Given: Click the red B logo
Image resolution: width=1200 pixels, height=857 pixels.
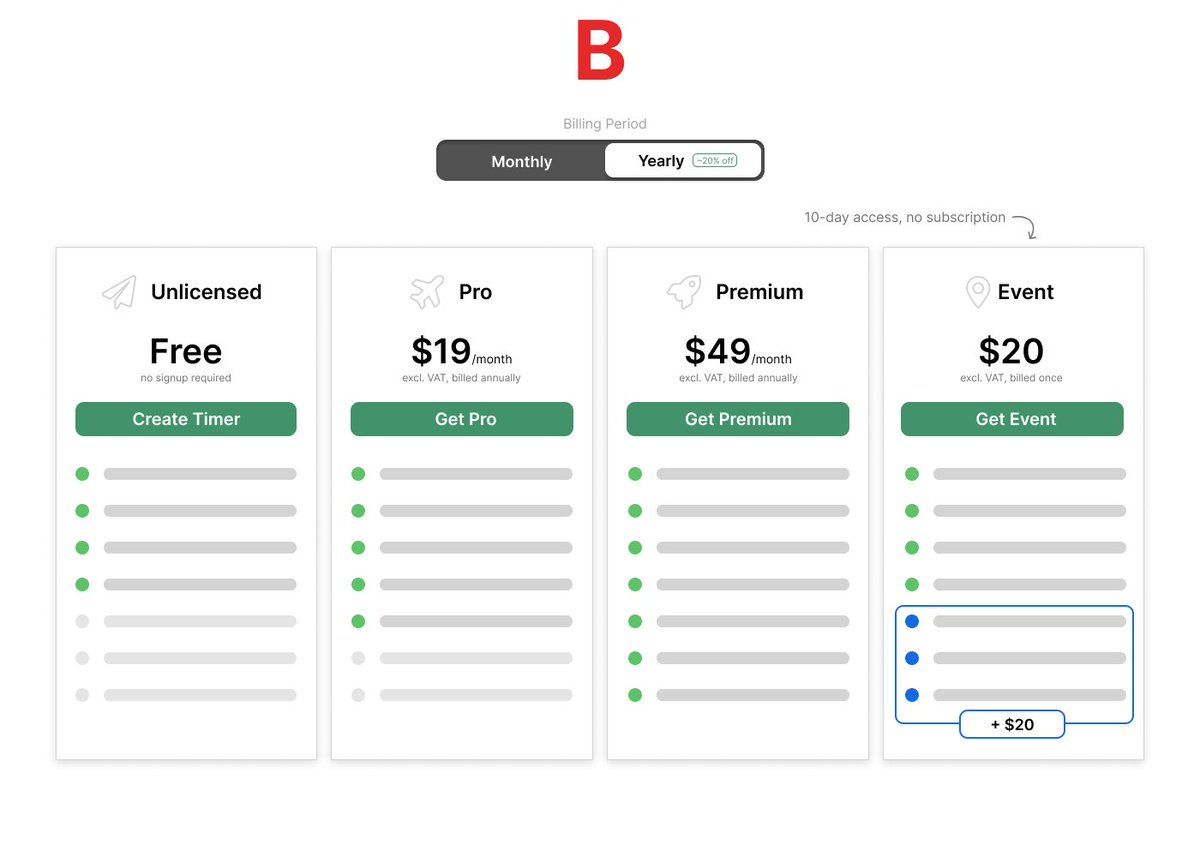Looking at the screenshot, I should [600, 51].
